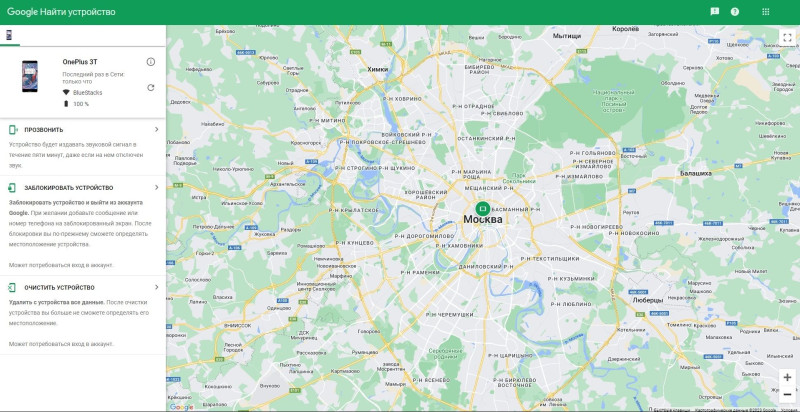The height and width of the screenshot is (412, 800).
Task: Click the OnePlus 3T device image
Action: pos(30,76)
